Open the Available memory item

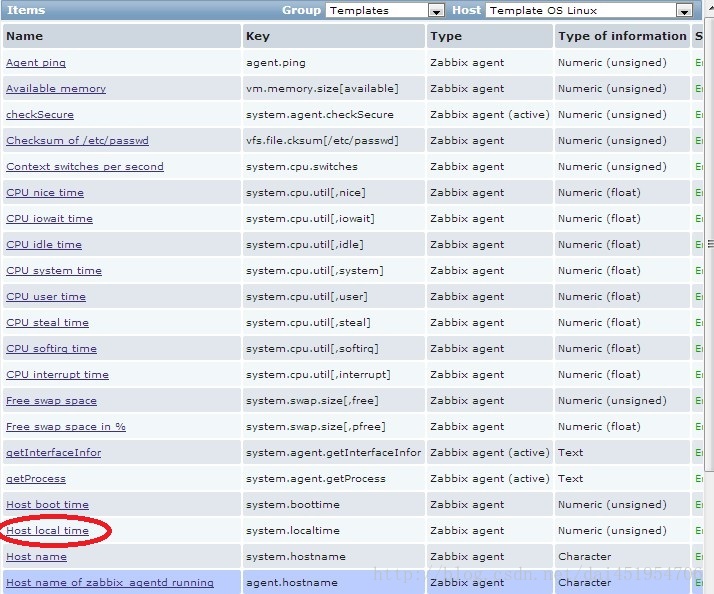coord(56,88)
